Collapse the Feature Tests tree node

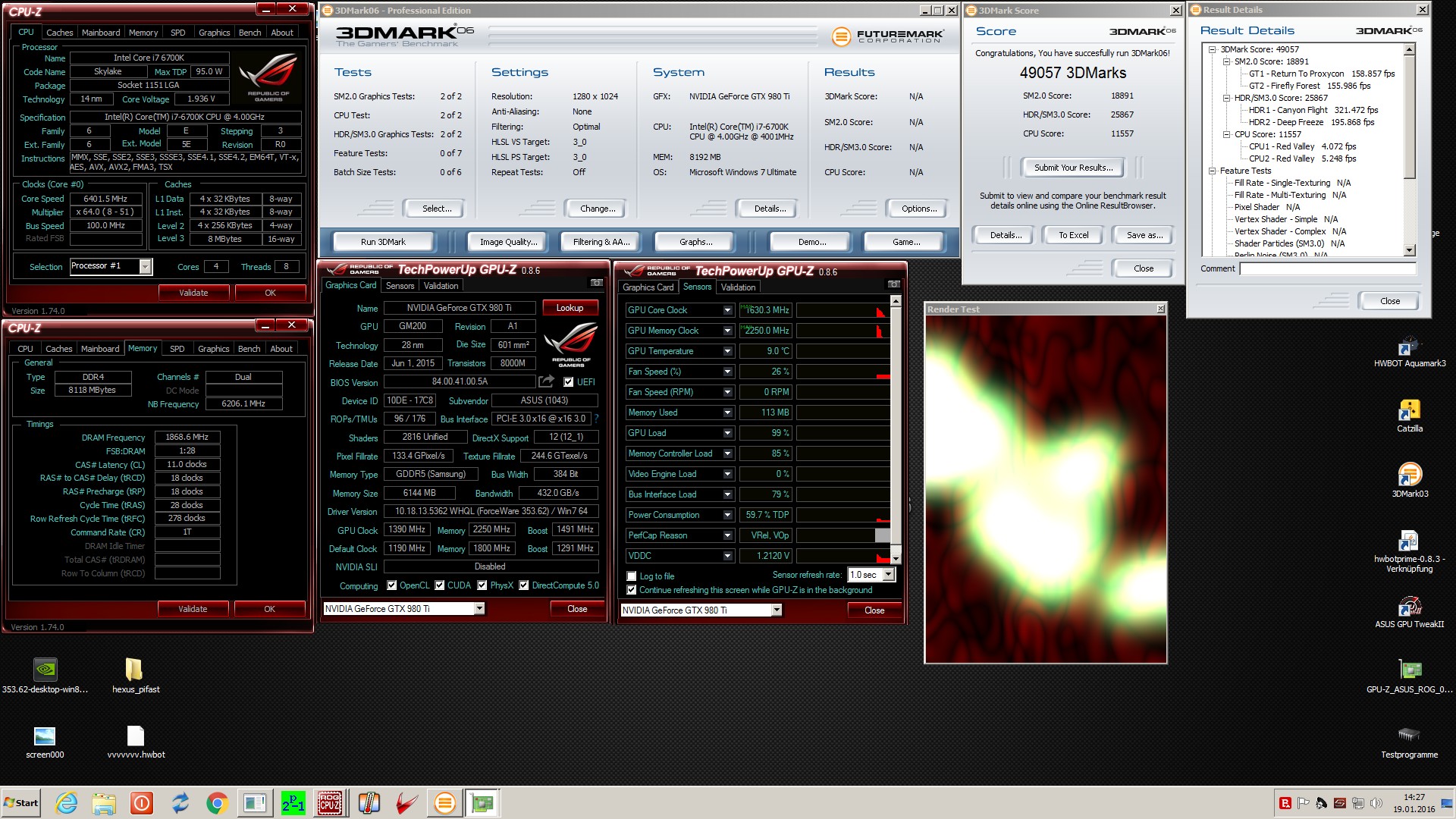(1212, 171)
